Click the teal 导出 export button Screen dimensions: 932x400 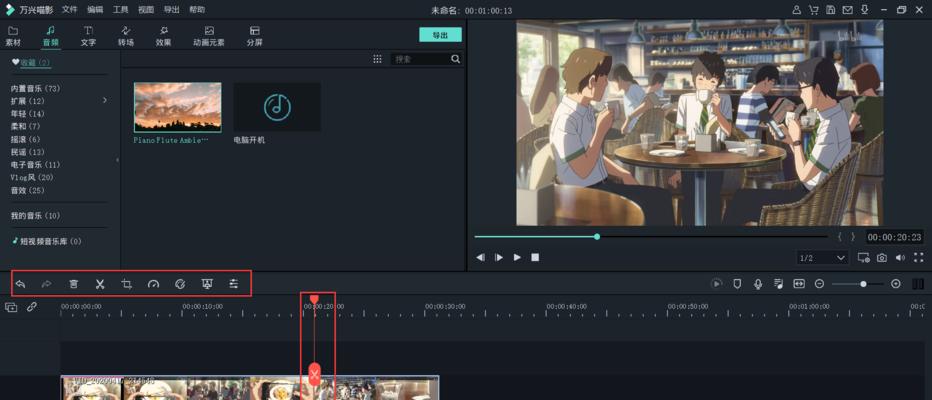440,35
